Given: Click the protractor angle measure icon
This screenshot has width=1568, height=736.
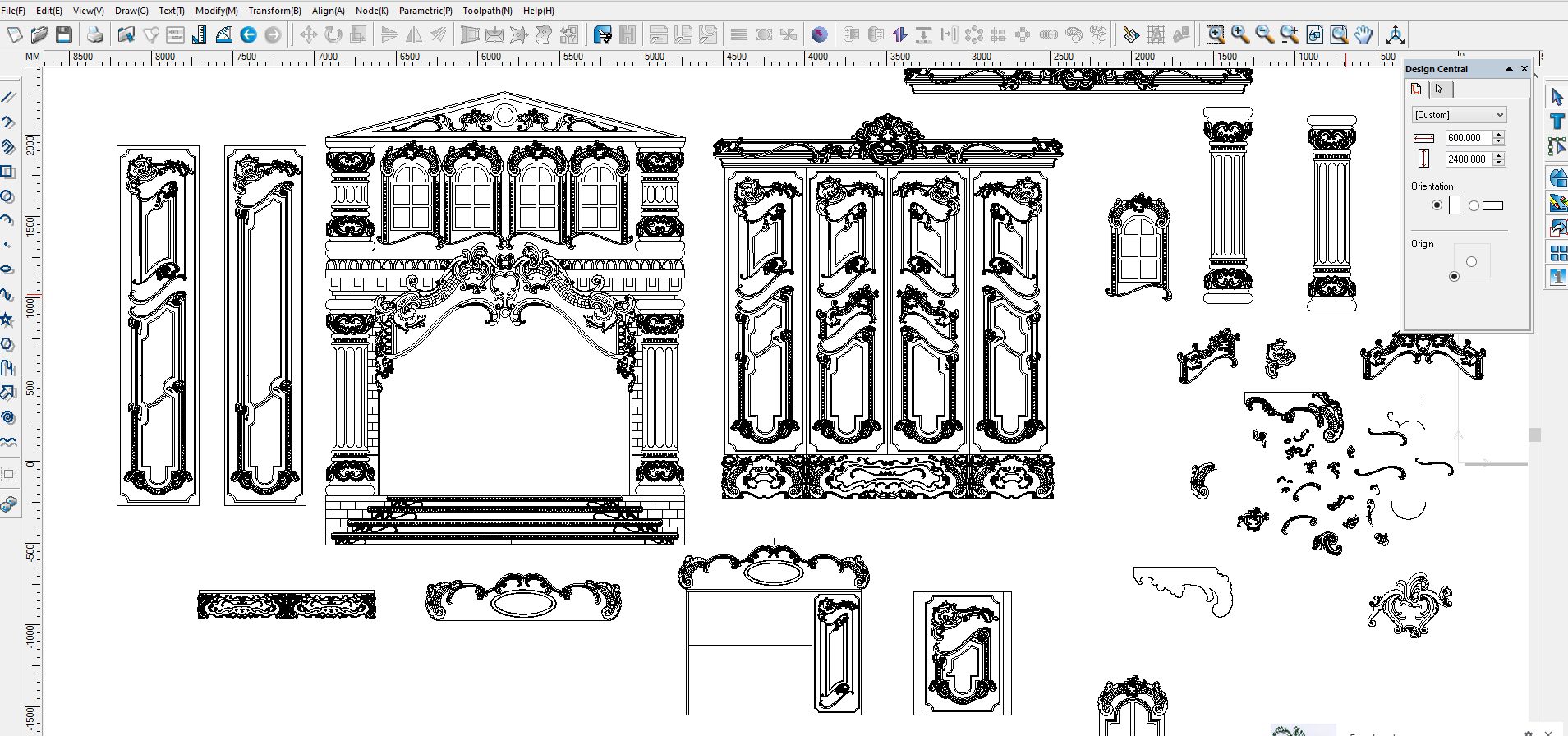Looking at the screenshot, I should pos(223,34).
